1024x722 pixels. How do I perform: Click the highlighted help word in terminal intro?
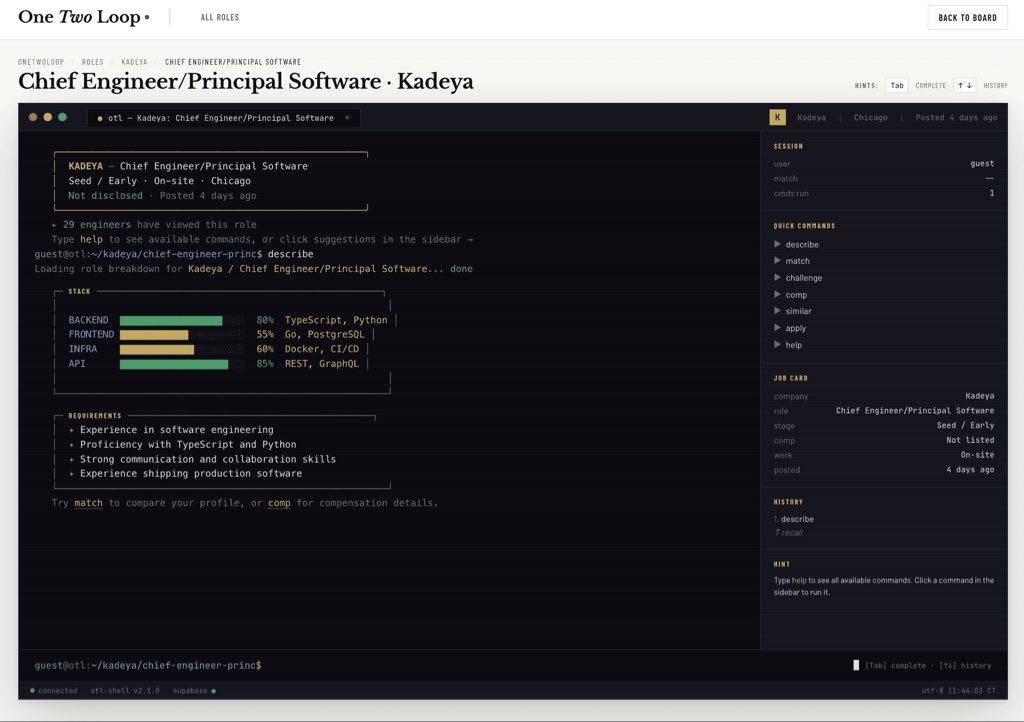pos(91,240)
